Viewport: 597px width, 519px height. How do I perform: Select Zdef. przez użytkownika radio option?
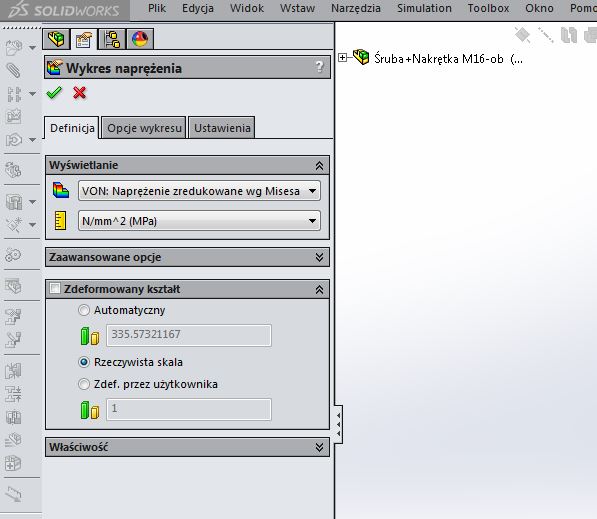coord(84,384)
